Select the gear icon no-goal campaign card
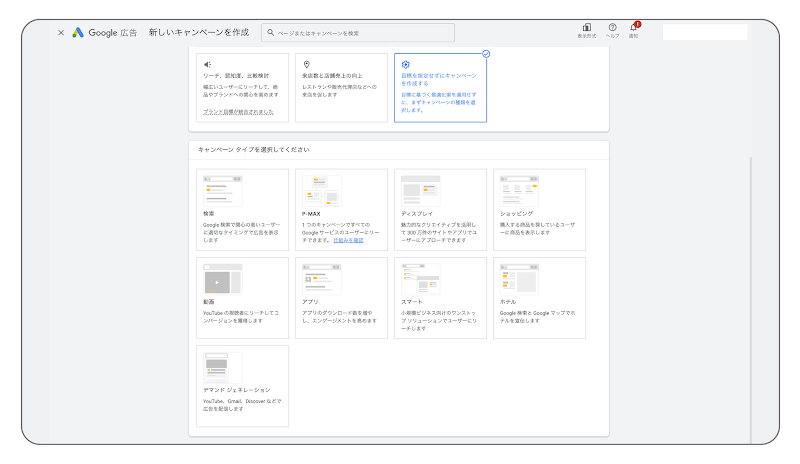This screenshot has height=464, width=800. (440, 88)
